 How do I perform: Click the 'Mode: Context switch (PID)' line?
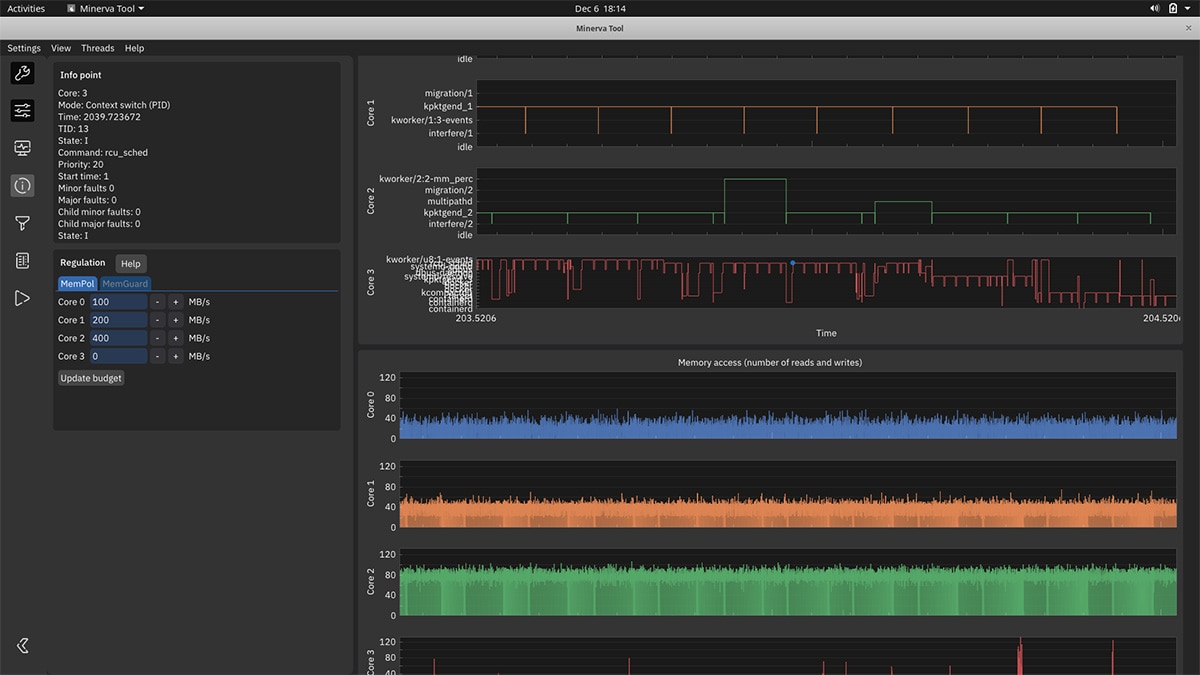pos(114,105)
